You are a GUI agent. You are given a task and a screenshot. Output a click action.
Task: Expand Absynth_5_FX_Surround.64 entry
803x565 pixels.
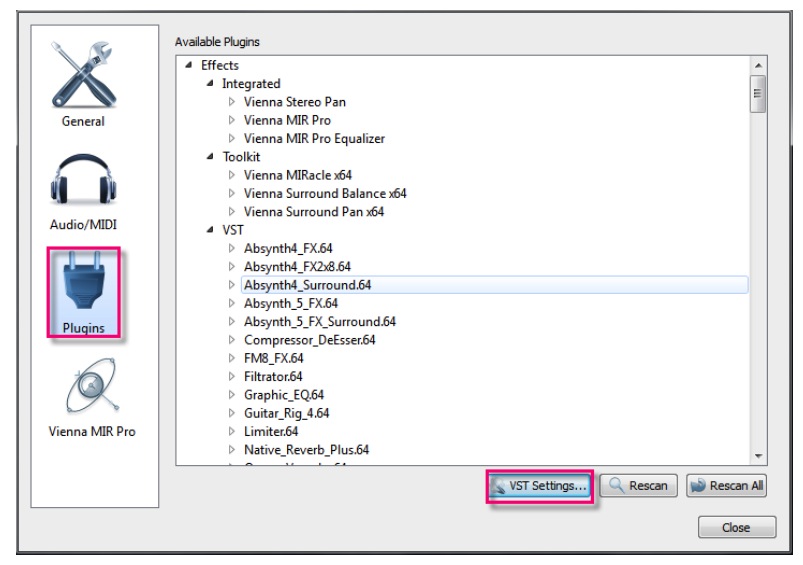[231, 321]
